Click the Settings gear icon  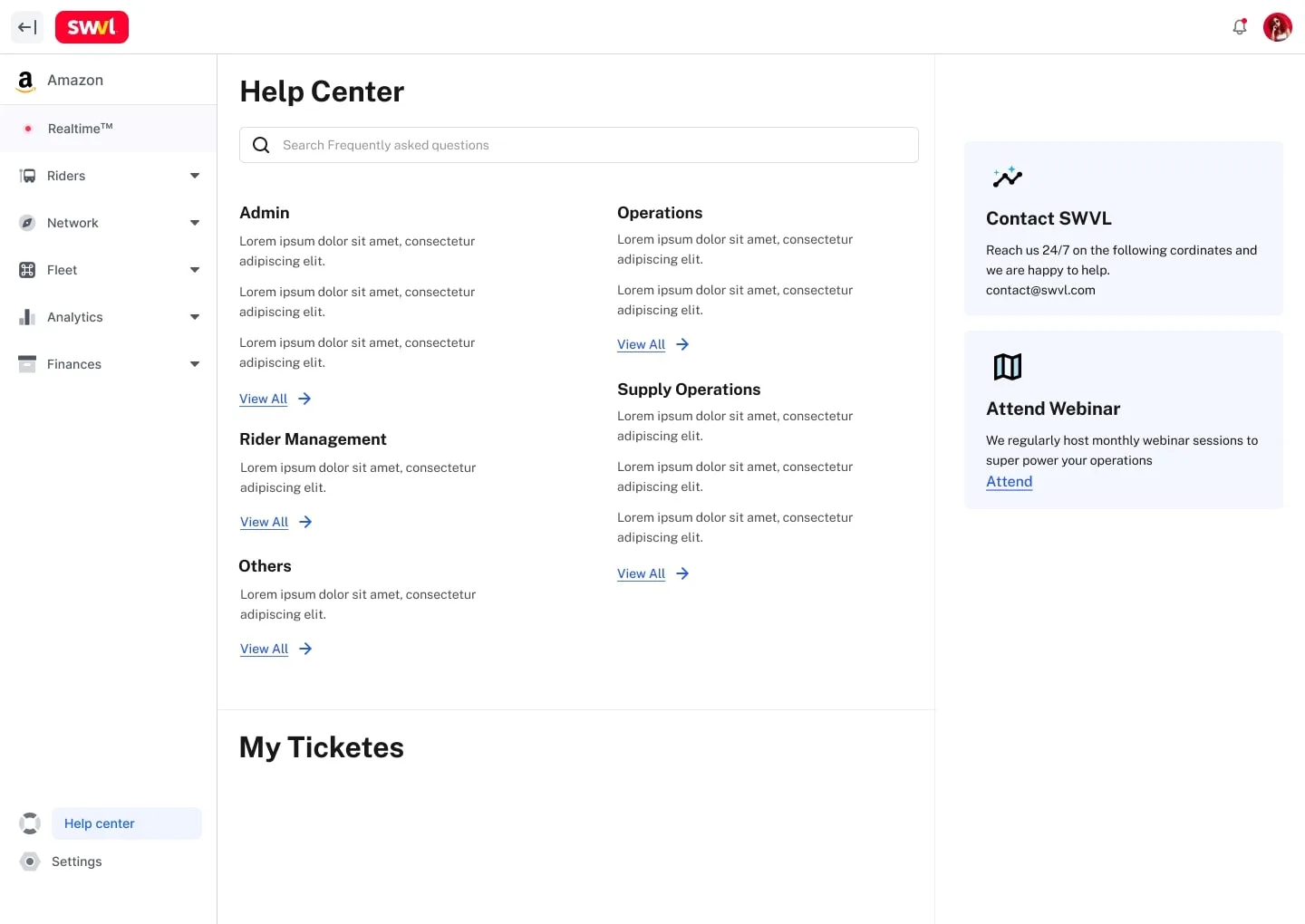point(30,861)
